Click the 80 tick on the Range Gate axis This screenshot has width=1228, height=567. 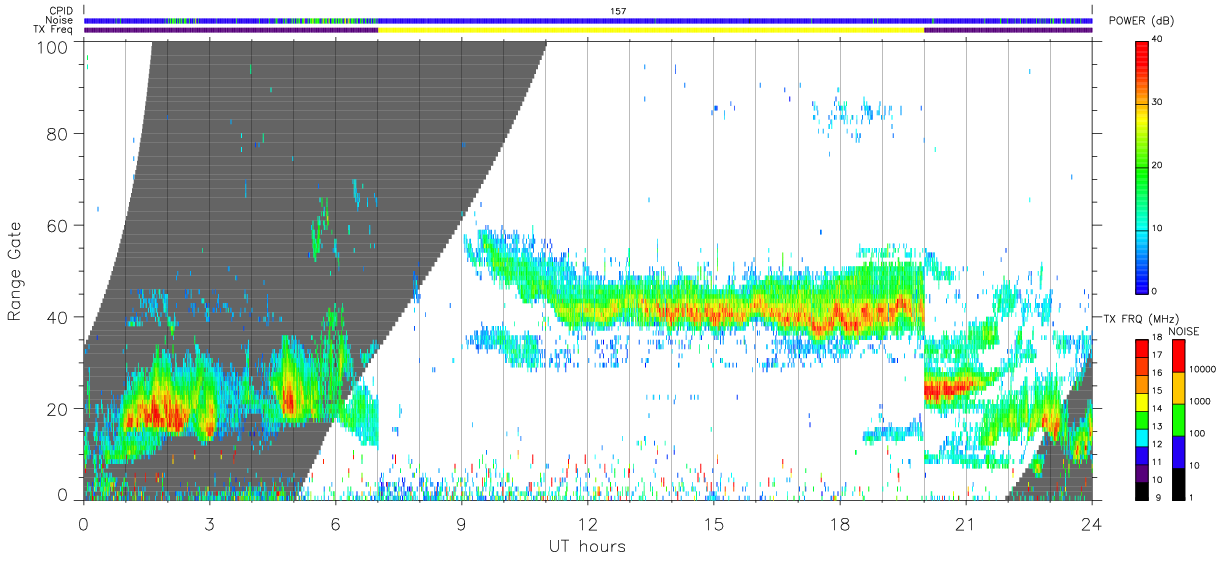click(57, 133)
